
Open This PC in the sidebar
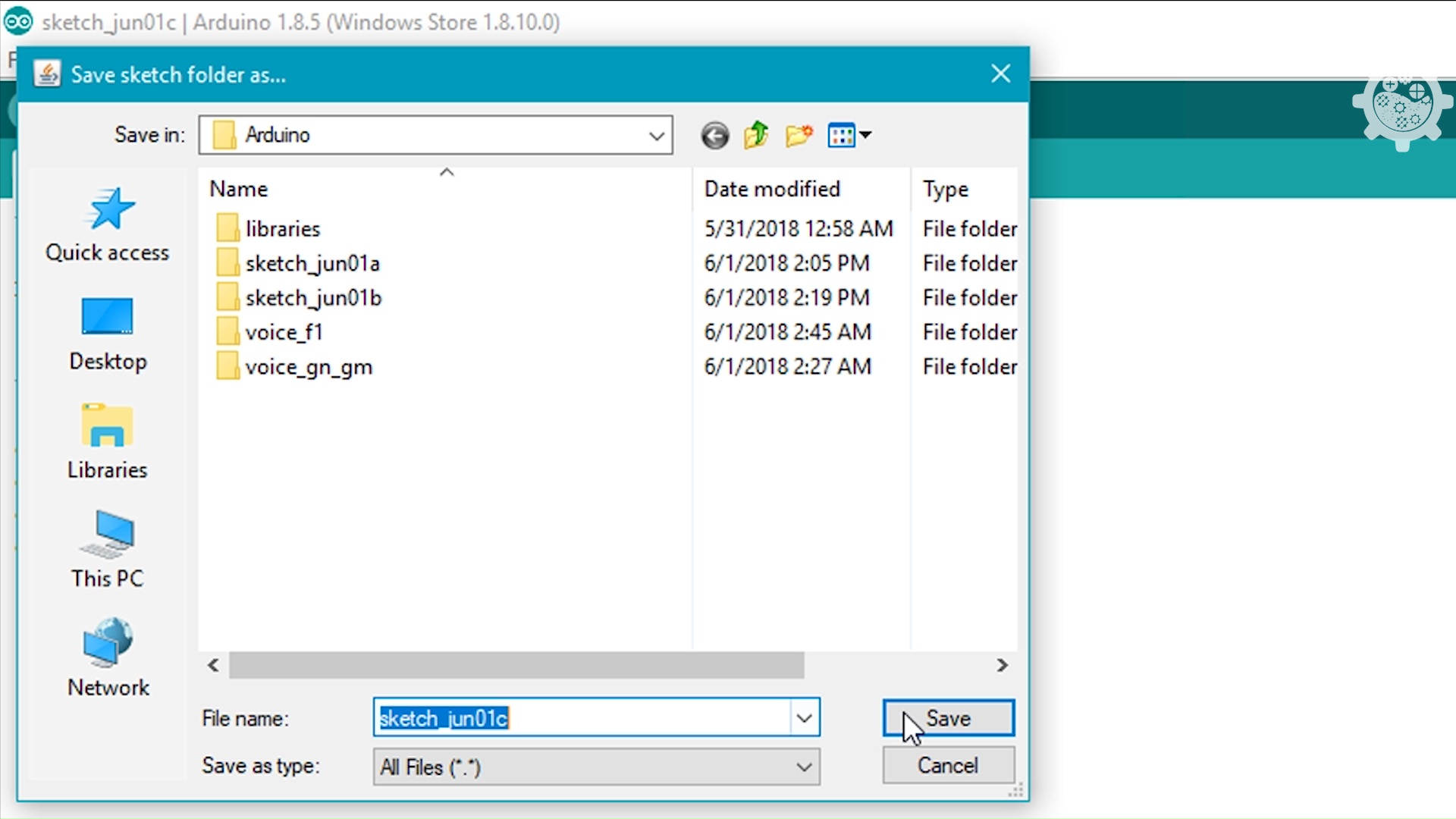coord(108,550)
